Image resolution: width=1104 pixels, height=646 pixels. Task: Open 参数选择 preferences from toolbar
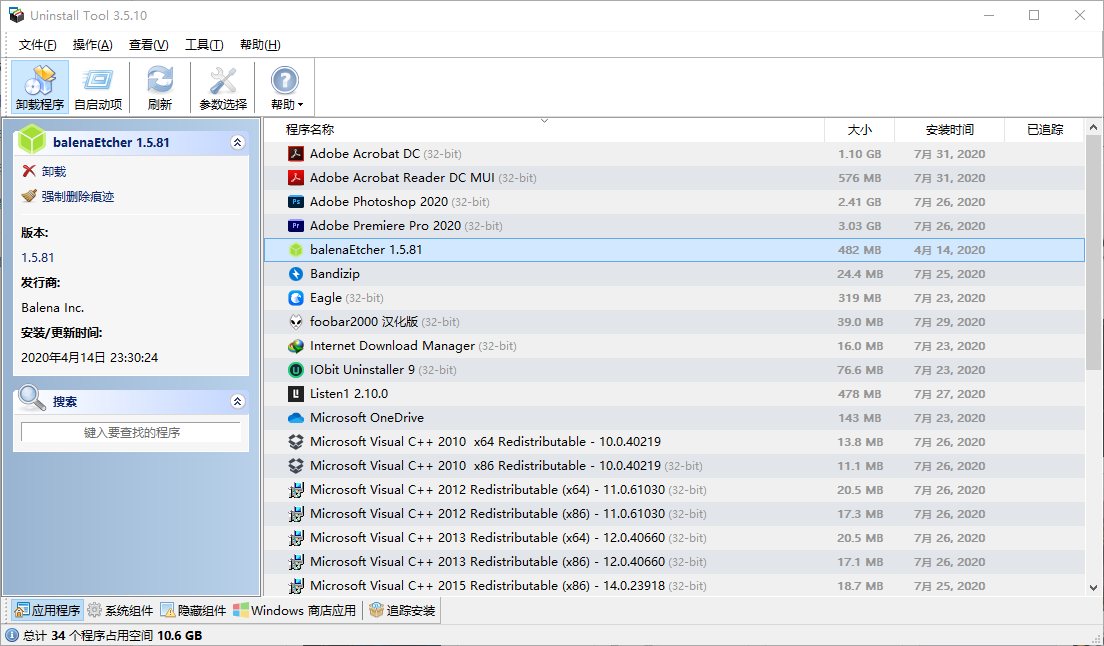tap(222, 87)
